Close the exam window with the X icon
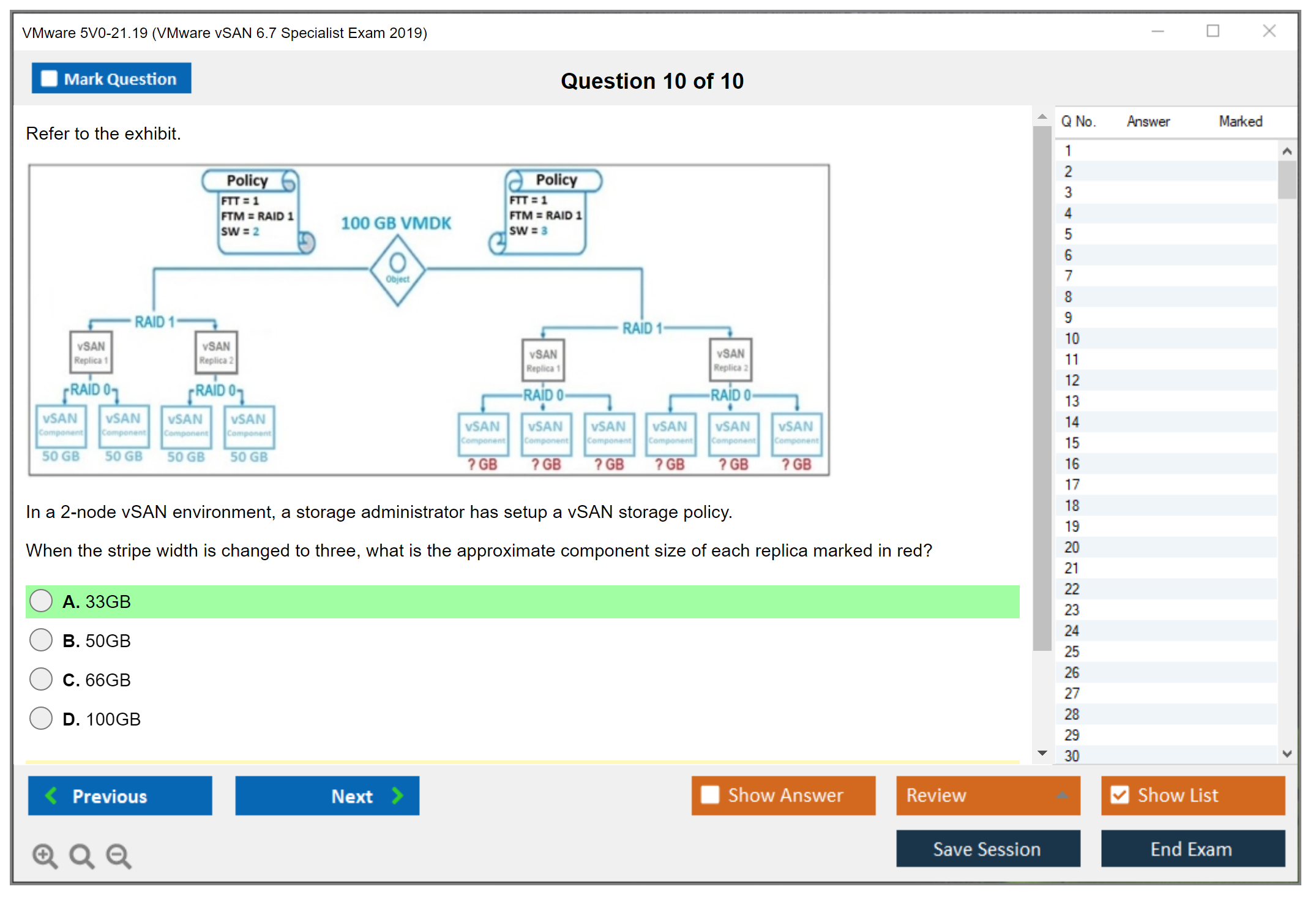The height and width of the screenshot is (900, 1316). [1269, 31]
